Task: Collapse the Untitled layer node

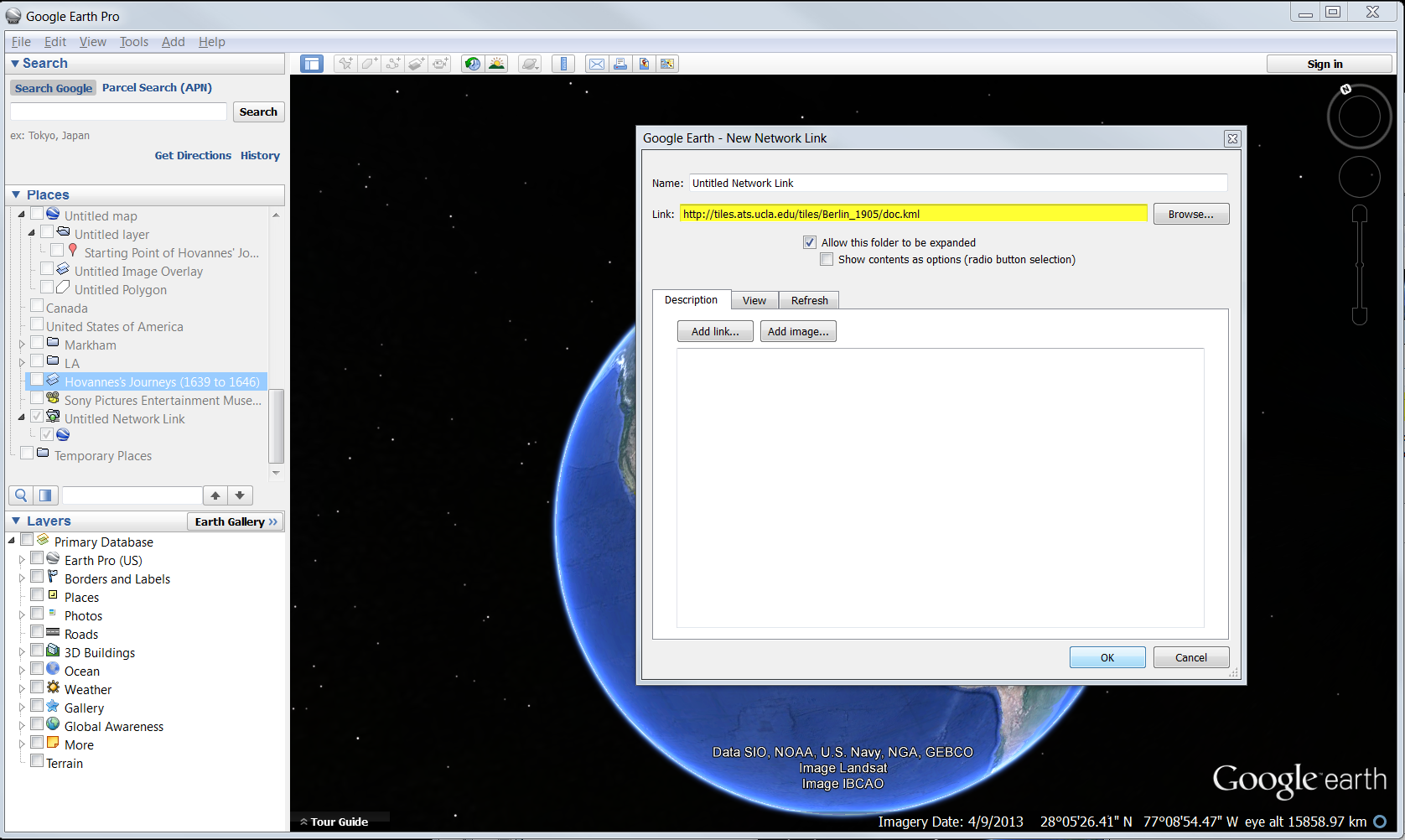Action: click(32, 233)
